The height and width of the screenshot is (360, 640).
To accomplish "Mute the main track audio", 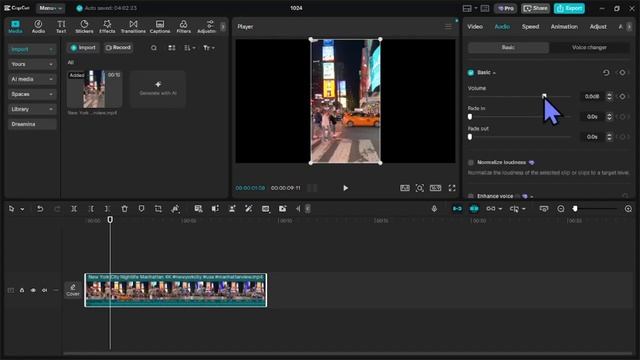I will (x=44, y=290).
